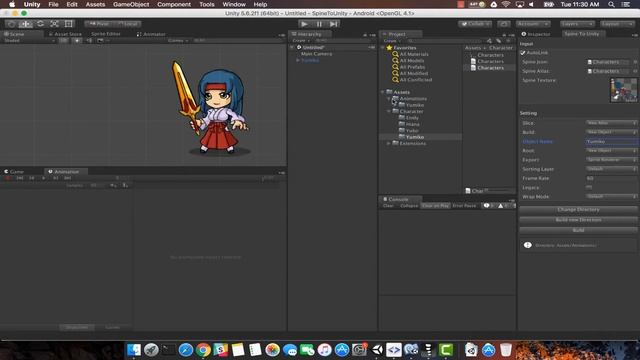Switch to the Sprite Editor tab
The image size is (640, 360).
[106, 34]
